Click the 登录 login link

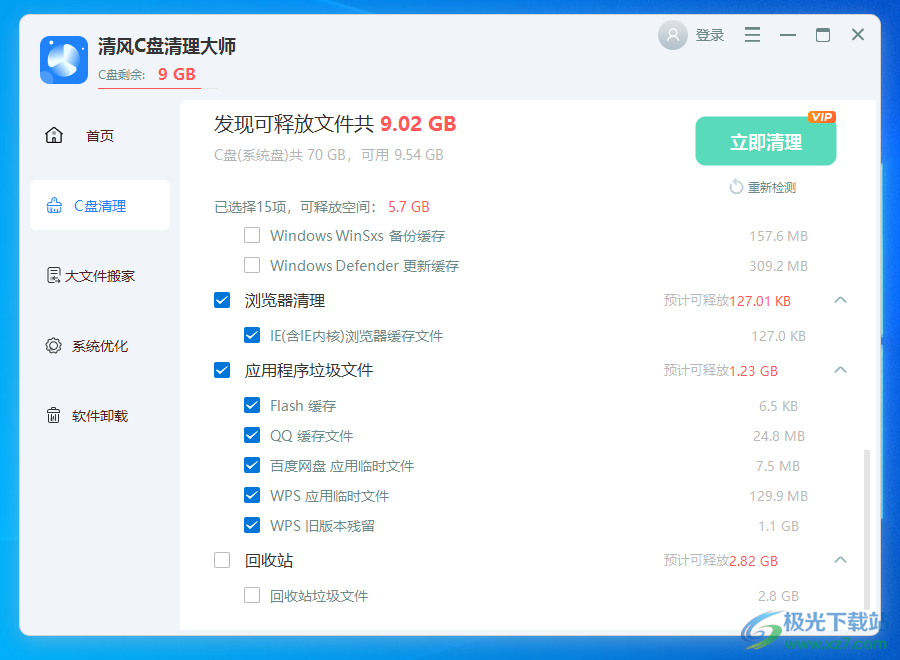(710, 34)
